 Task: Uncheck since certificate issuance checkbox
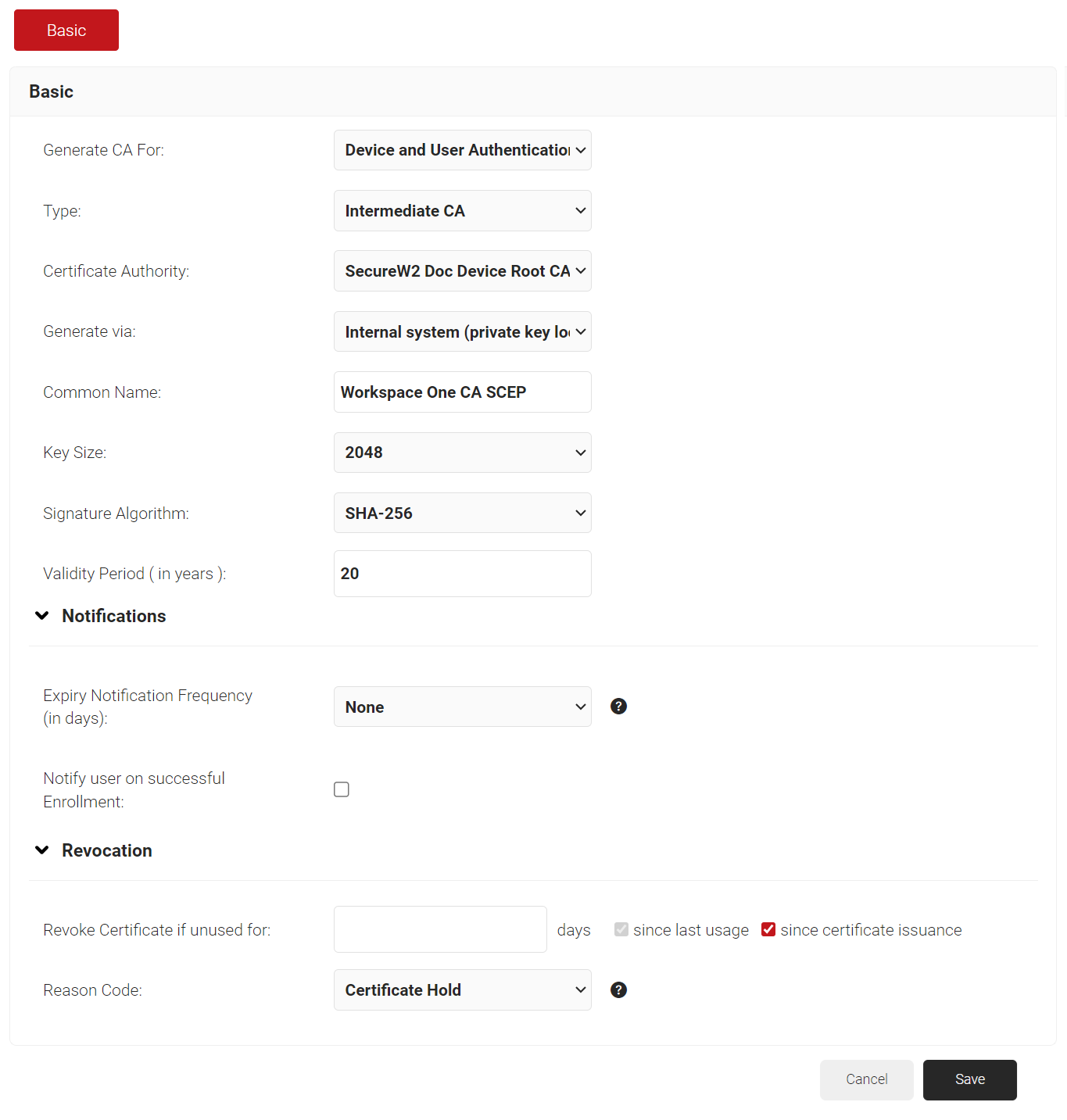point(768,929)
